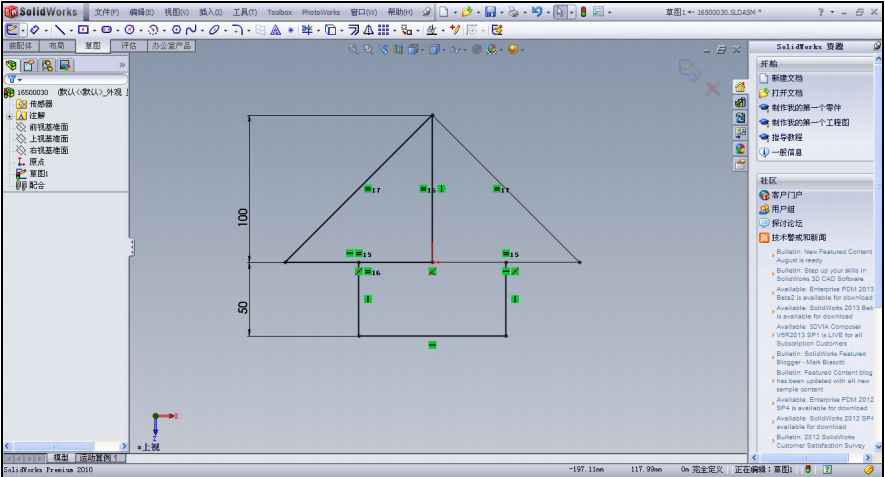This screenshot has height=477, width=885.
Task: Open the PropertyManager tab icon
Action: [x=29, y=65]
